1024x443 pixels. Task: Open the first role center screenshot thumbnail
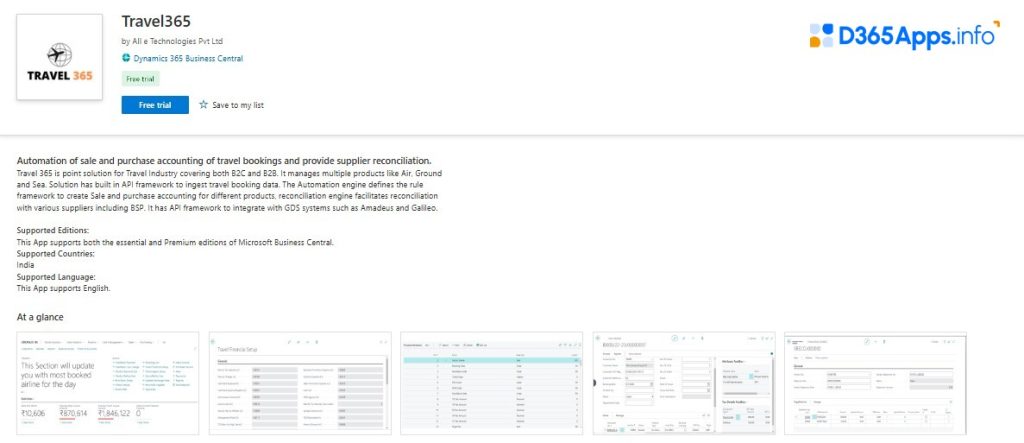point(108,383)
